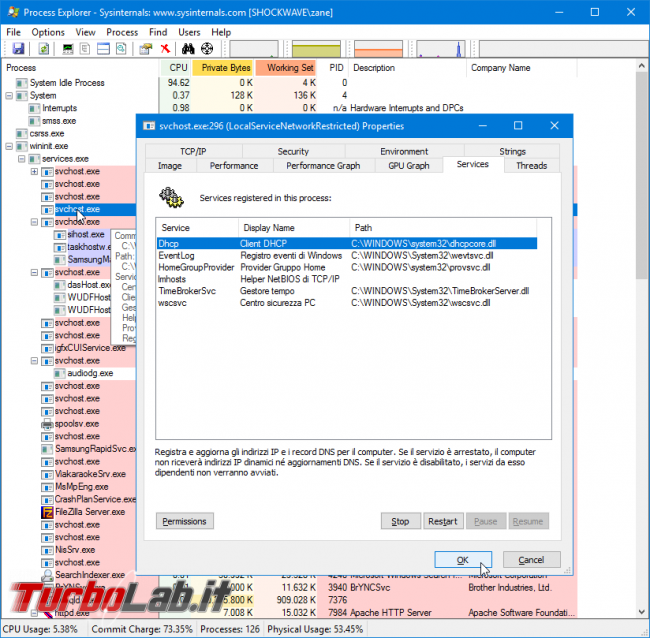Screen dimensions: 650x638
Task: Click the SearchIndexer.exe process icon
Action: coord(47,575)
